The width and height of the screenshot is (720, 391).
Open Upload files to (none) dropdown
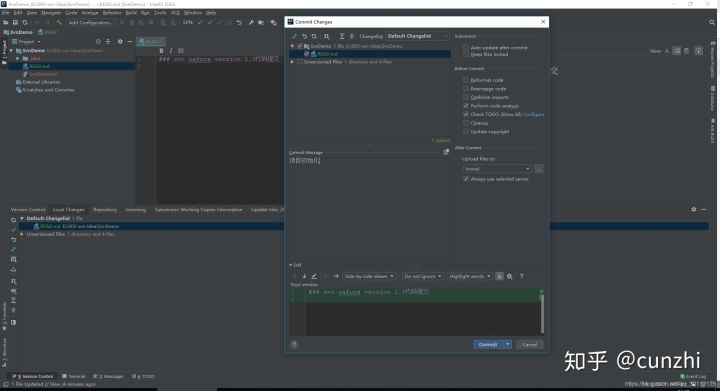[497, 169]
